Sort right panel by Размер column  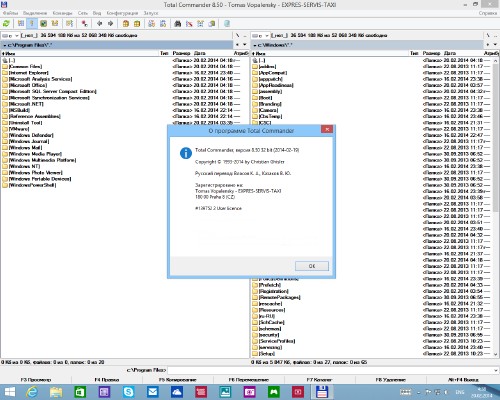pos(431,53)
